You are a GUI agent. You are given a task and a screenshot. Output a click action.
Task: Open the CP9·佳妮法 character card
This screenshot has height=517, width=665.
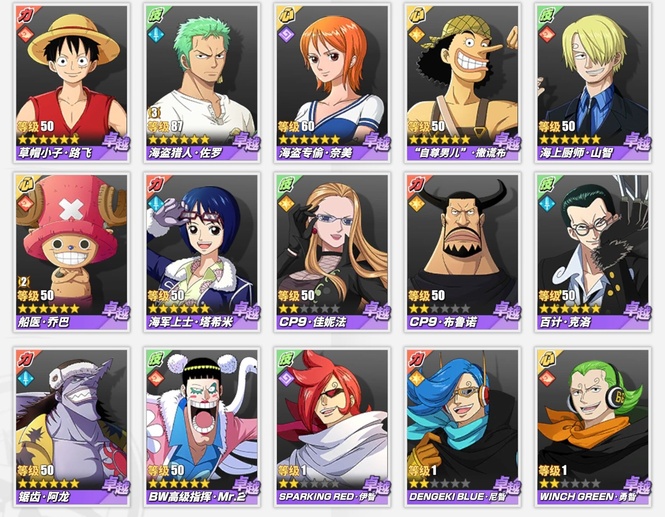pyautogui.click(x=332, y=252)
